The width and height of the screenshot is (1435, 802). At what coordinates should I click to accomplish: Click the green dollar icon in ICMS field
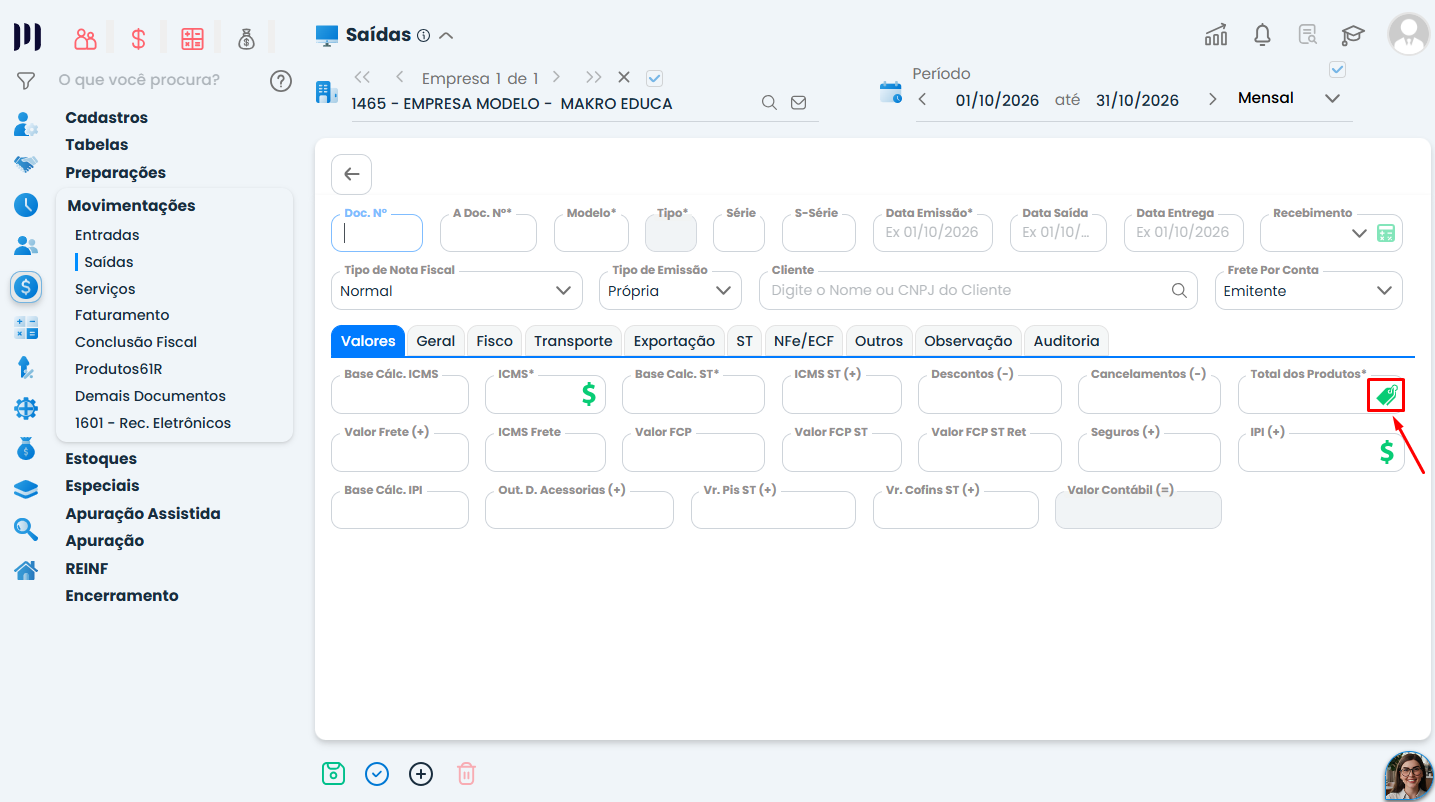pyautogui.click(x=589, y=394)
